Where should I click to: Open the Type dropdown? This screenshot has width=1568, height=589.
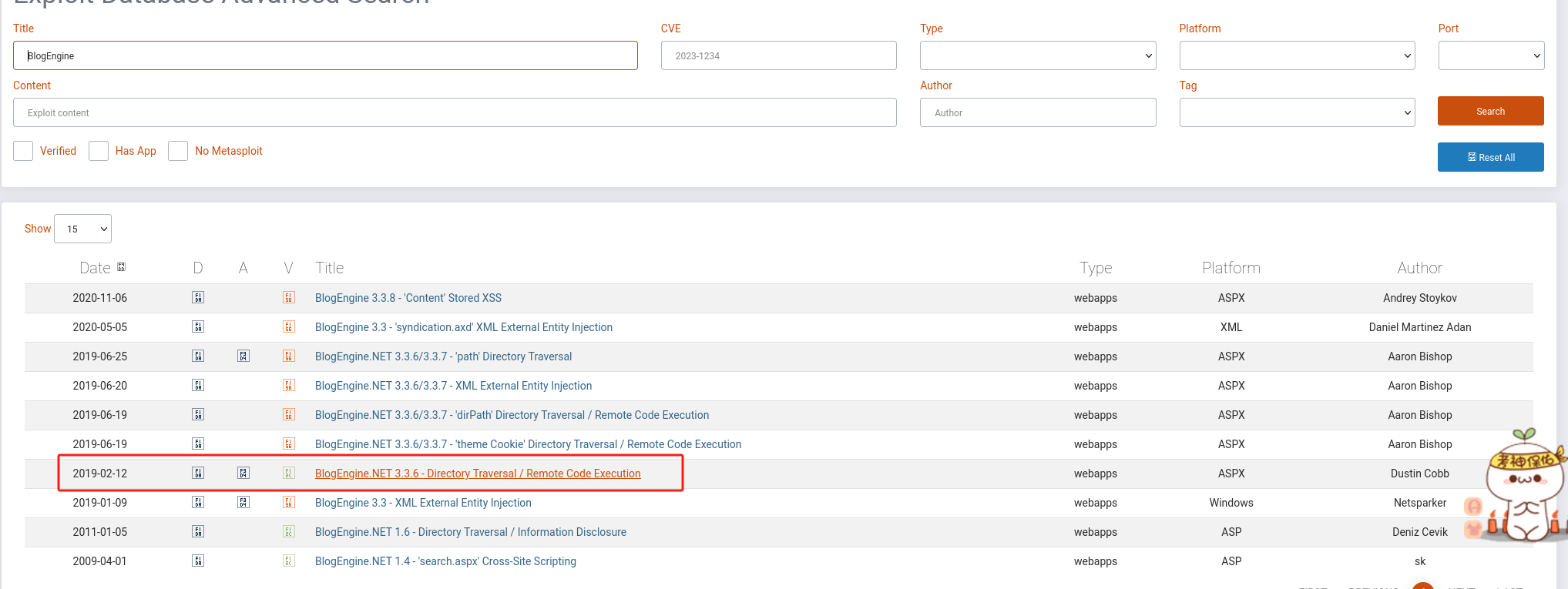(1038, 55)
